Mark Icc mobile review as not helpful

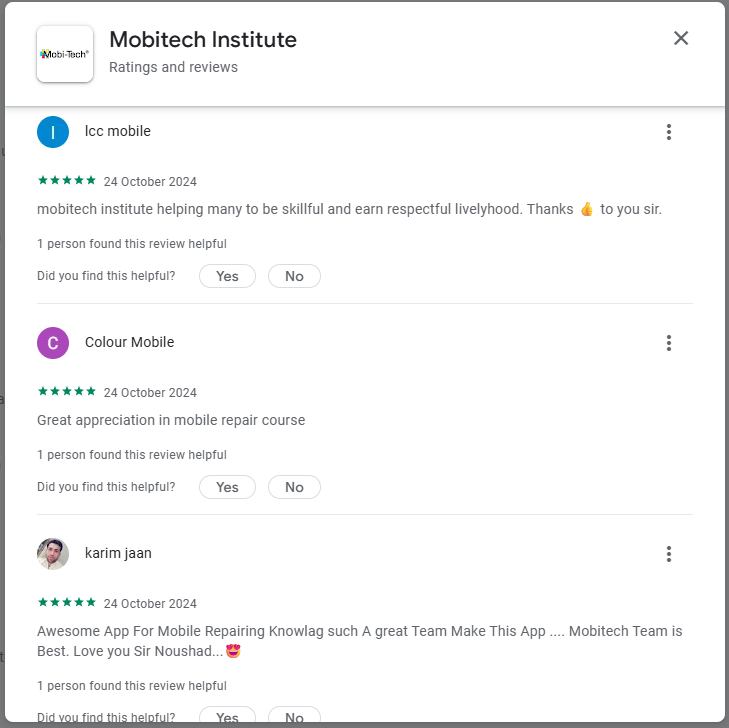[x=294, y=276]
